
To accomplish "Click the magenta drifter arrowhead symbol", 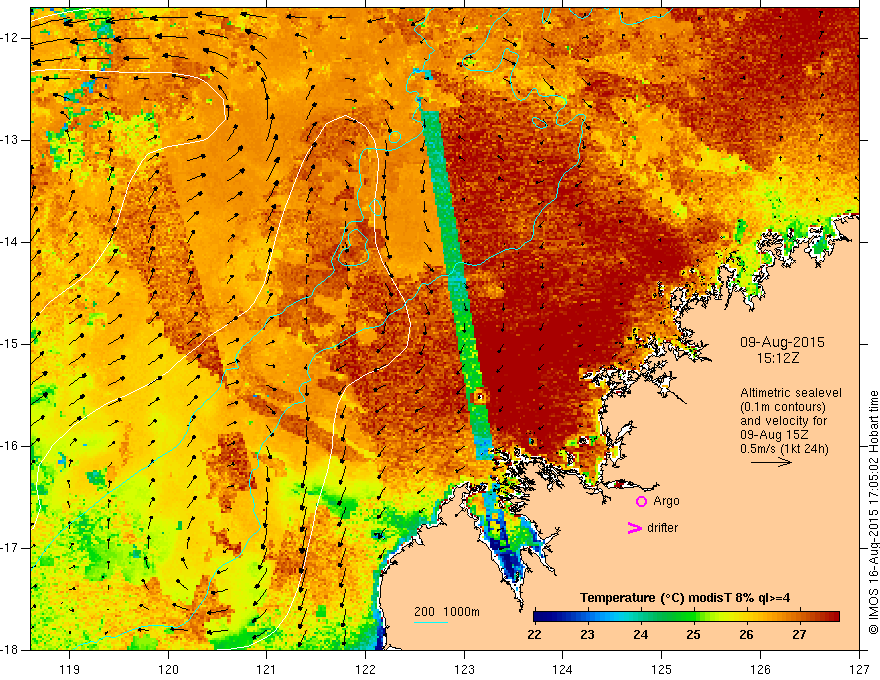I will (635, 528).
